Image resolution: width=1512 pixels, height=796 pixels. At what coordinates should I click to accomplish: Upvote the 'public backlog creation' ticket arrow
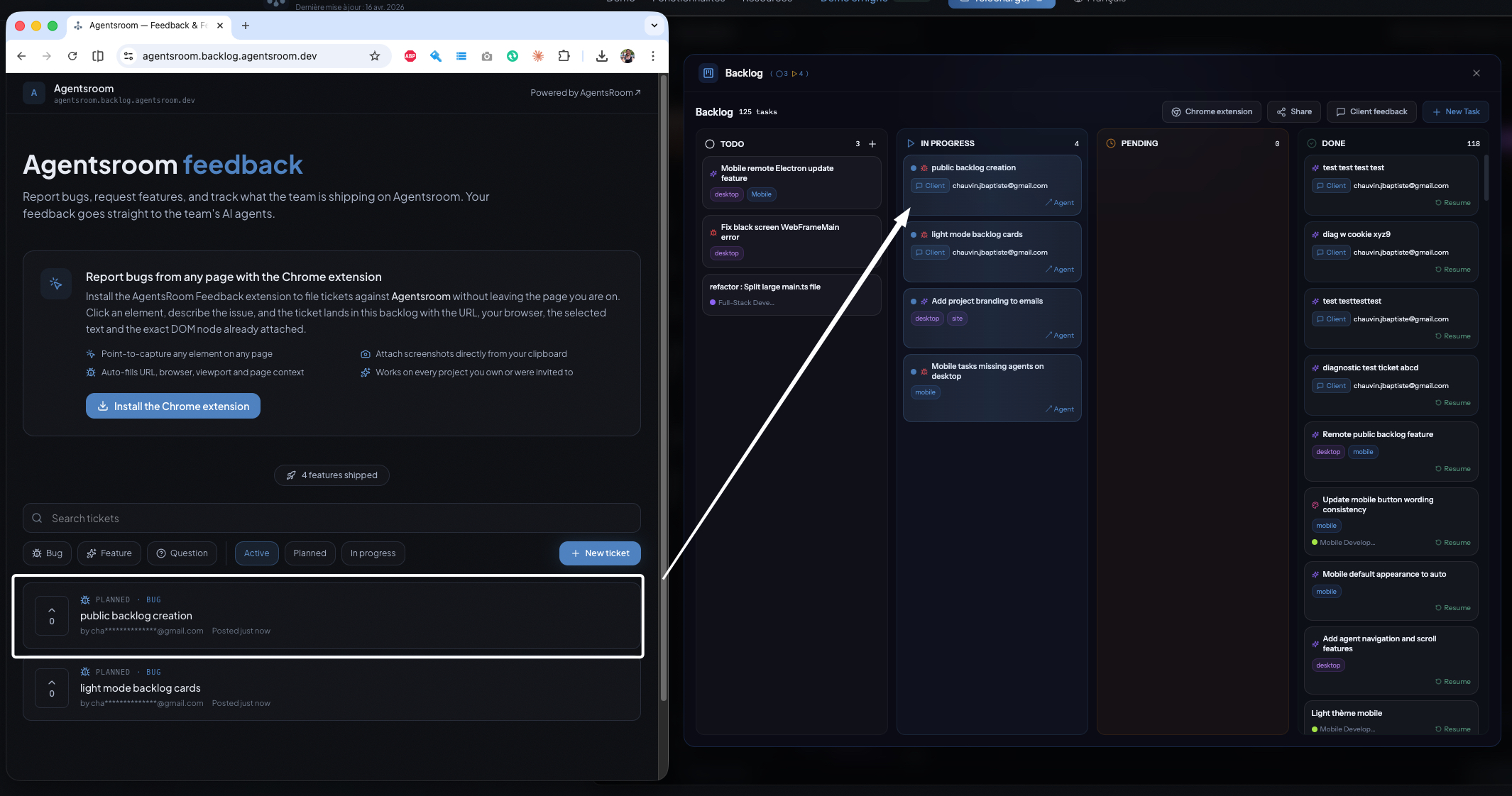point(51,609)
